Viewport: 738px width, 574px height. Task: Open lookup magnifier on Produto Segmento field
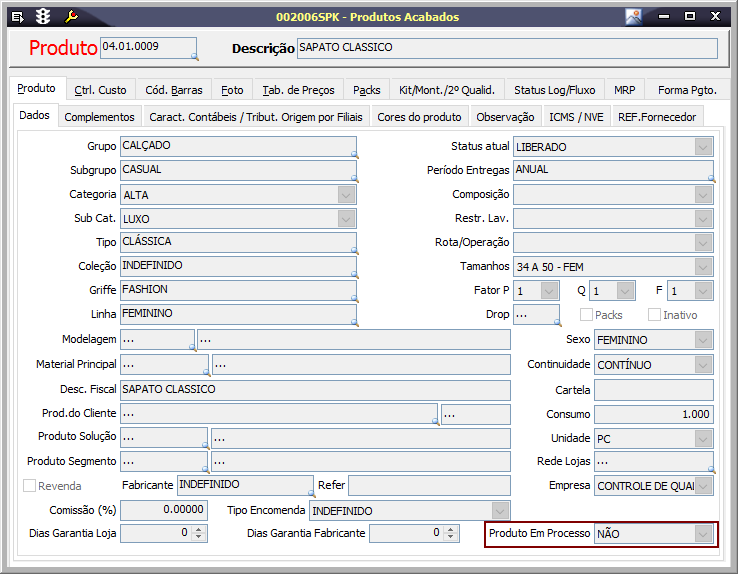point(206,469)
